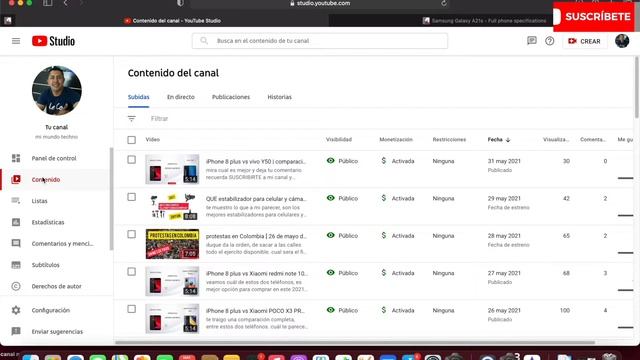The image size is (640, 360).
Task: Click the page vertical scrollbar
Action: tap(637, 87)
